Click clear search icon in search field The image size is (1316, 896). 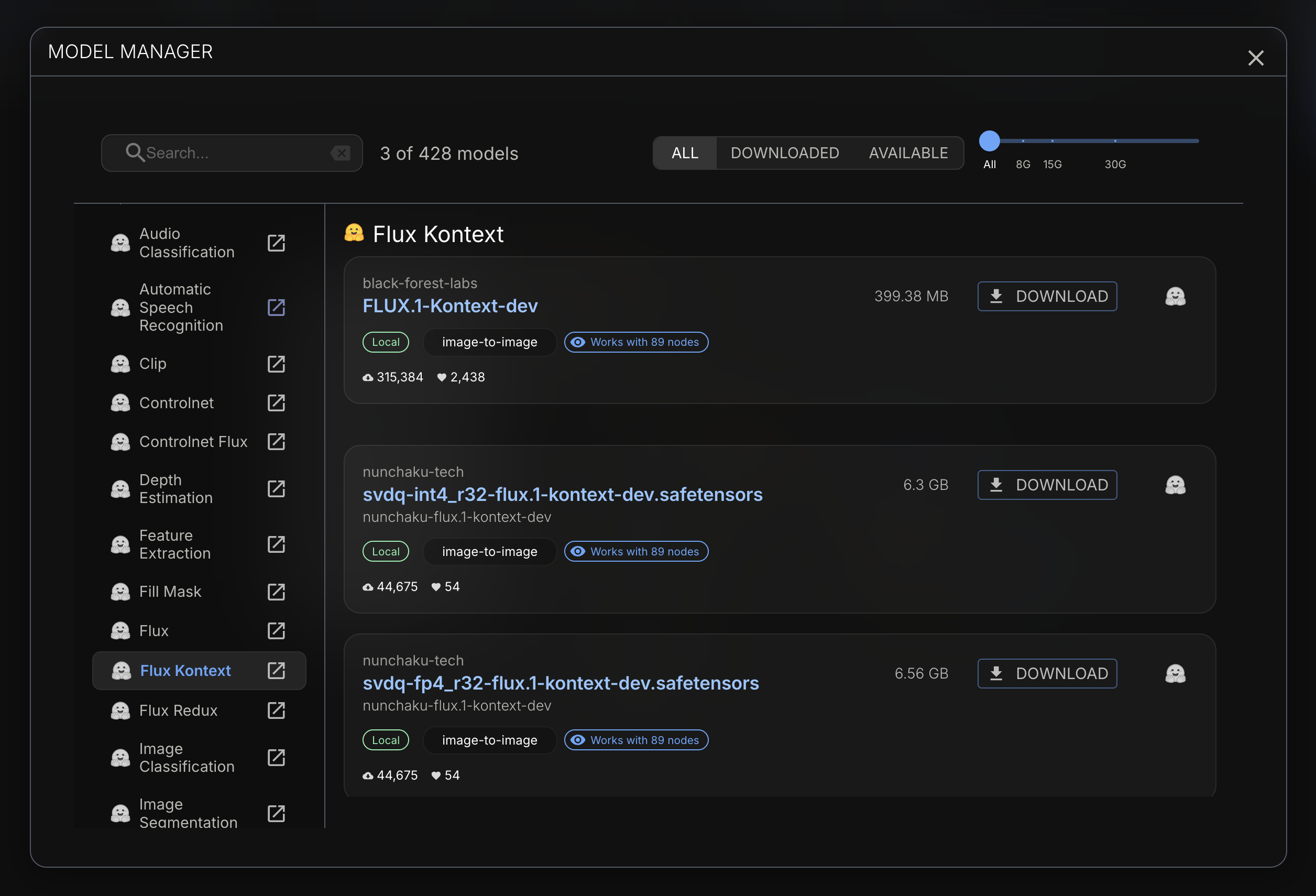(341, 153)
